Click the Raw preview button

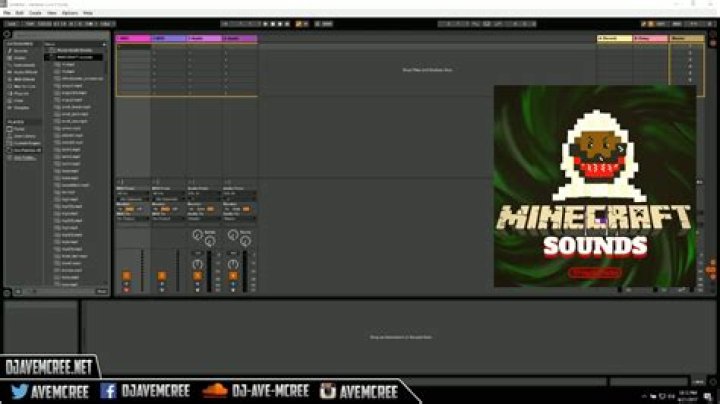tap(101, 292)
